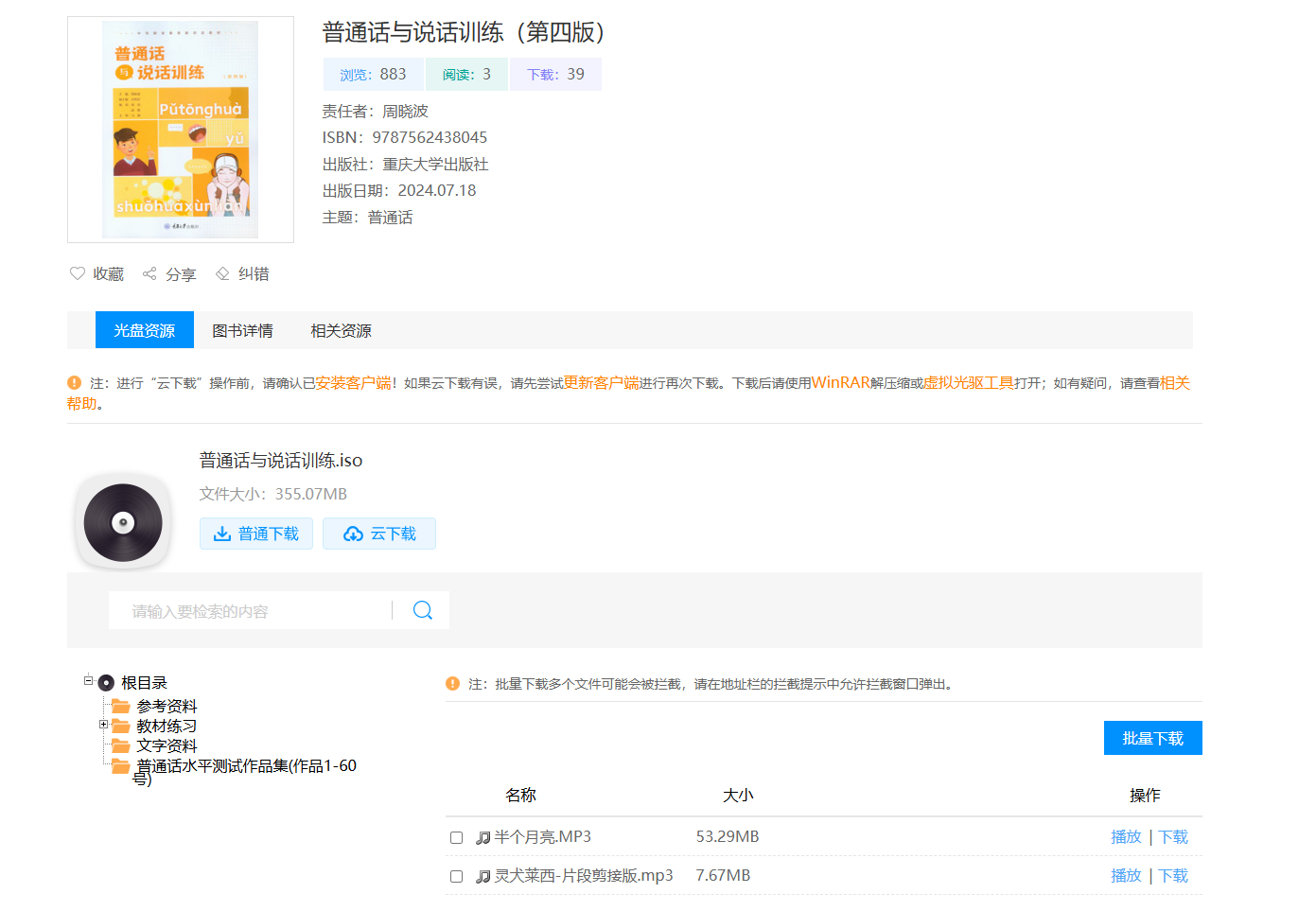Screen dimensions: 1316x911
Task: Switch to the 图书详情 tab
Action: (x=242, y=330)
